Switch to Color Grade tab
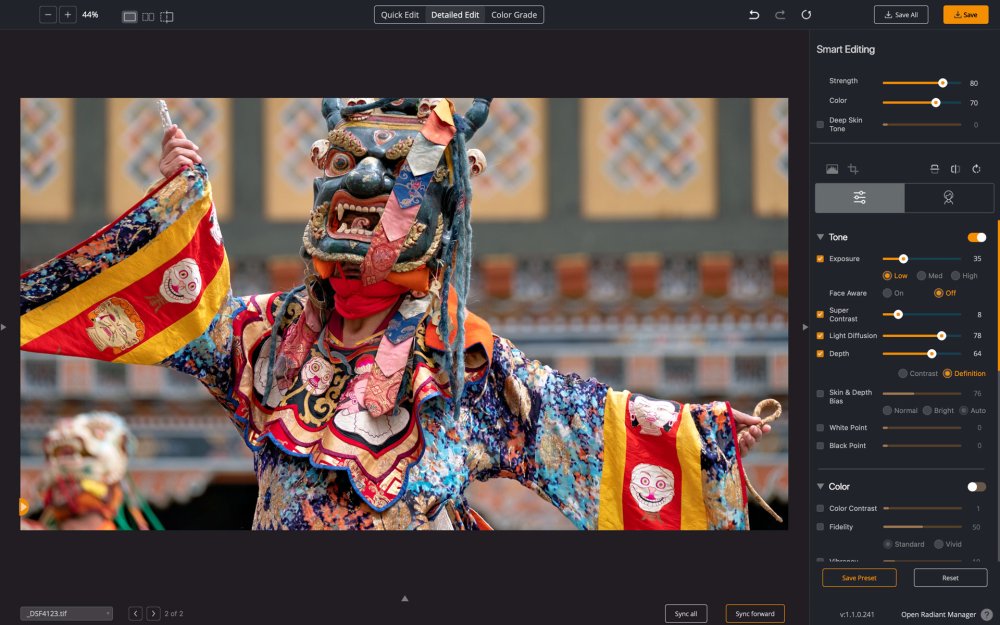The width and height of the screenshot is (1000, 625). [x=514, y=15]
